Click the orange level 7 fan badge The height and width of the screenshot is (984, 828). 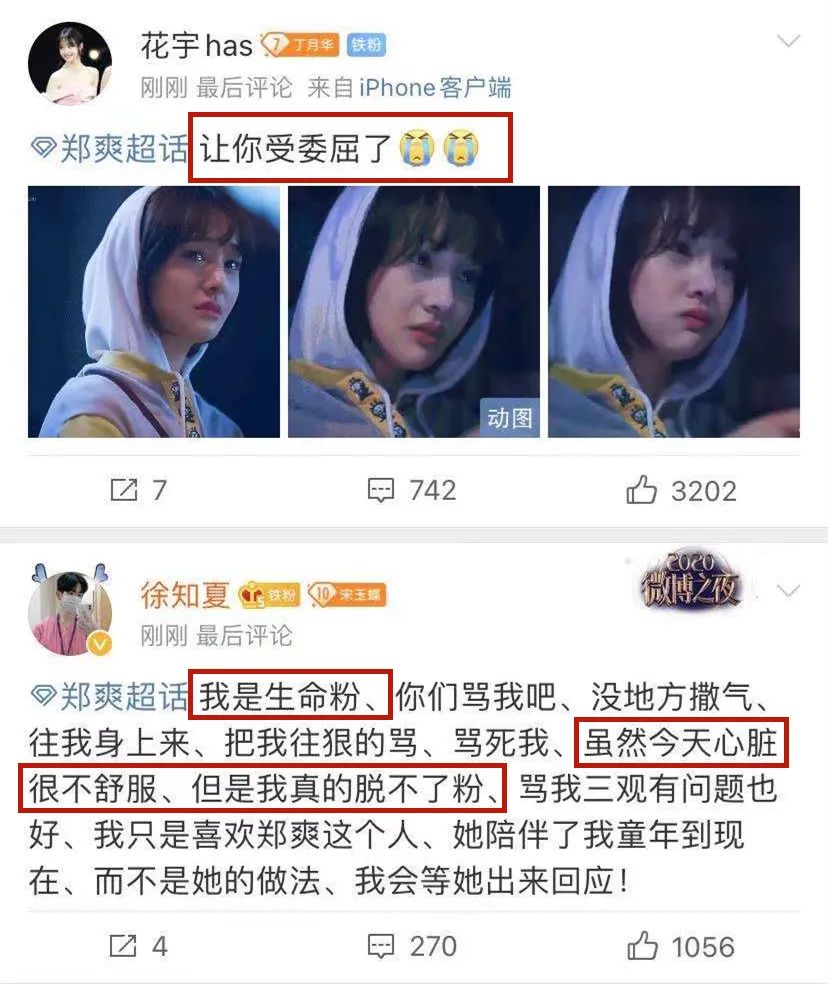[x=300, y=45]
